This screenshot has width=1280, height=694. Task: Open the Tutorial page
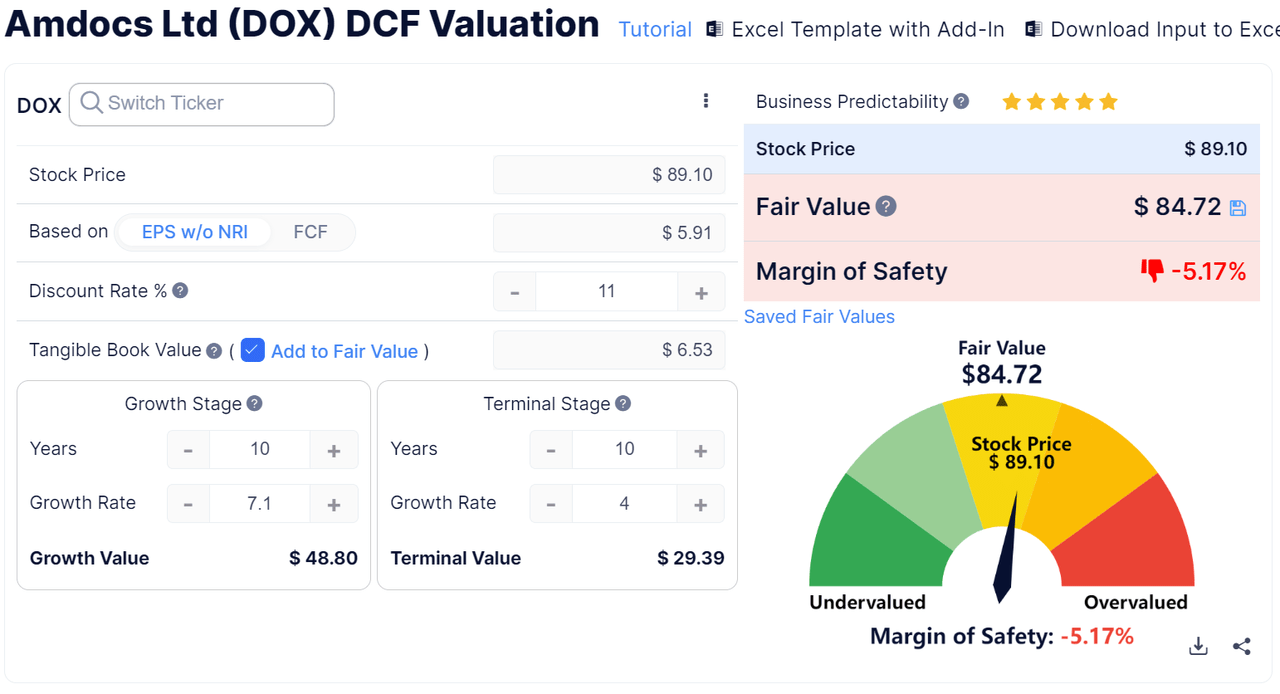coord(655,29)
